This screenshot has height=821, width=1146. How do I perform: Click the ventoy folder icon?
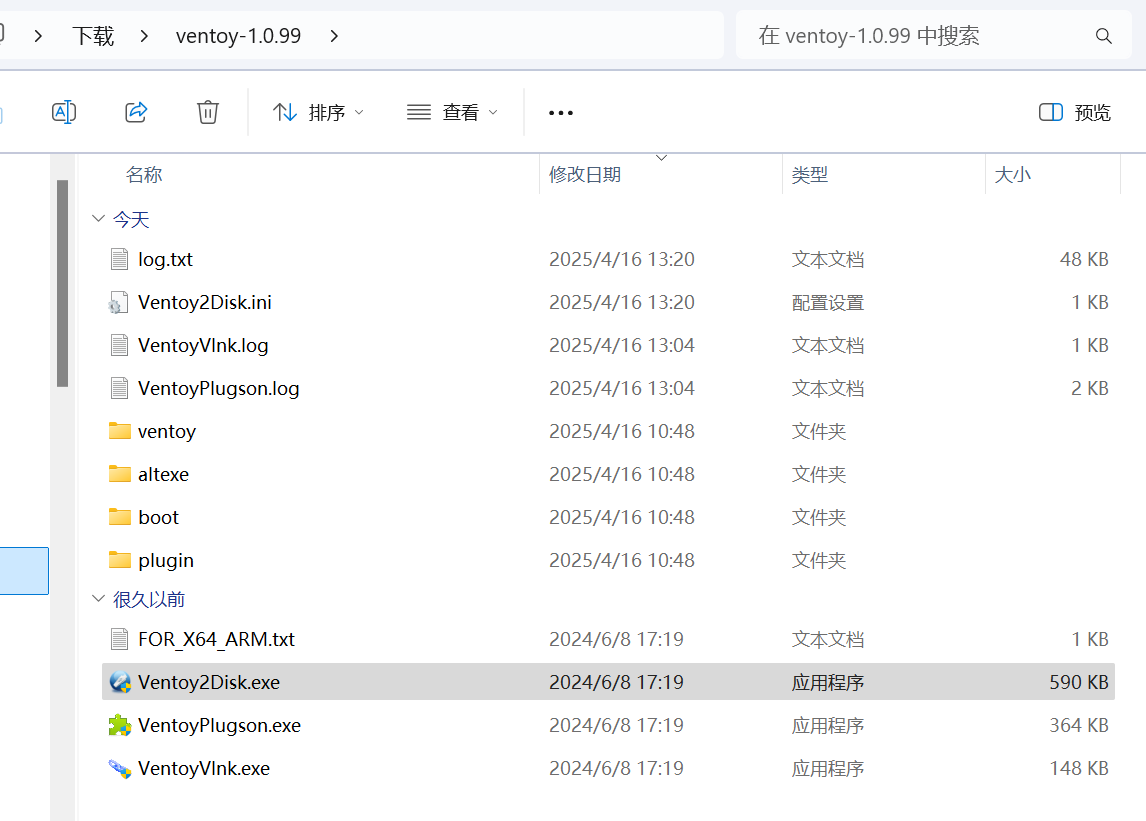120,431
